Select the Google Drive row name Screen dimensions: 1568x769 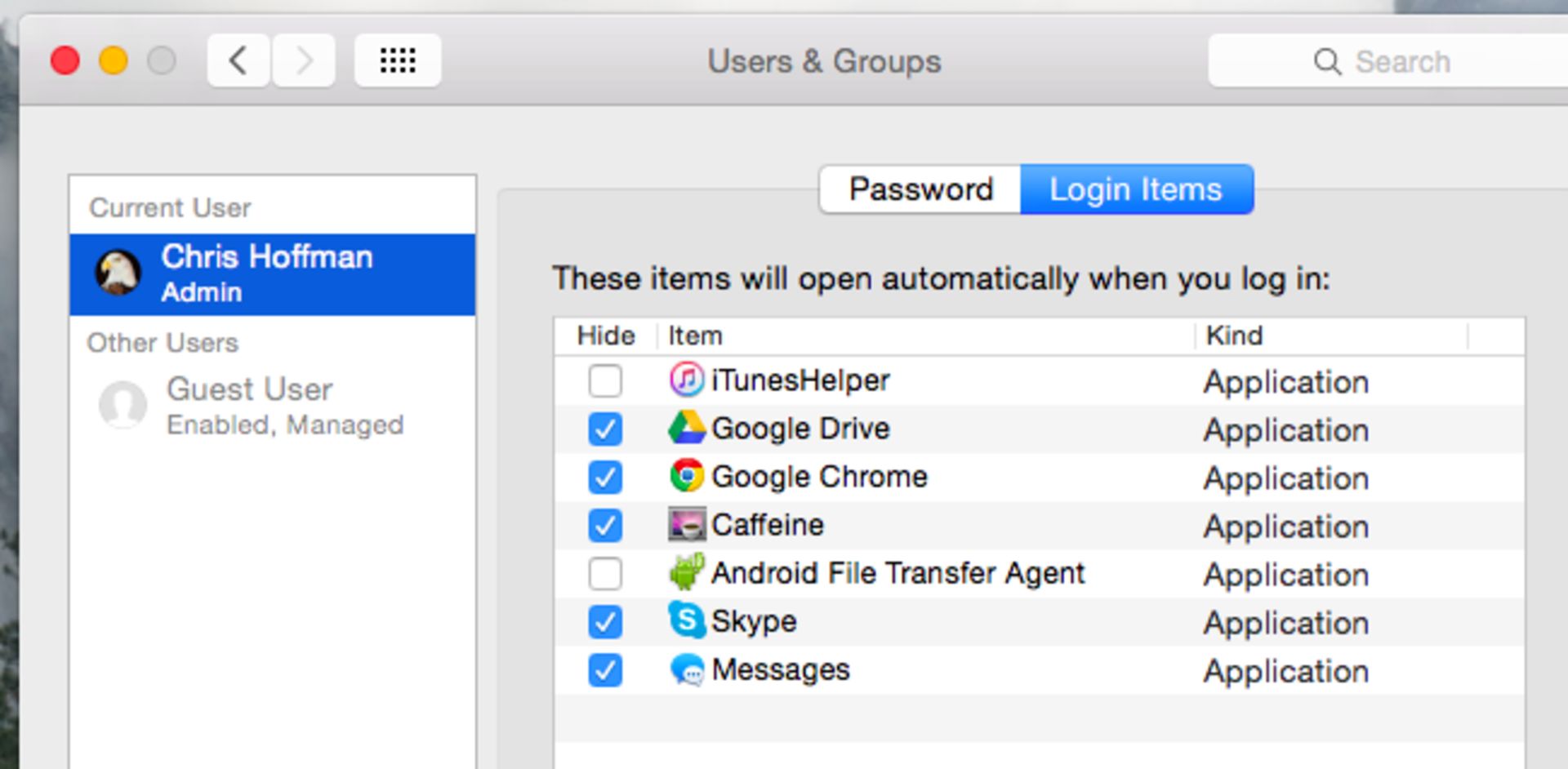tap(800, 429)
